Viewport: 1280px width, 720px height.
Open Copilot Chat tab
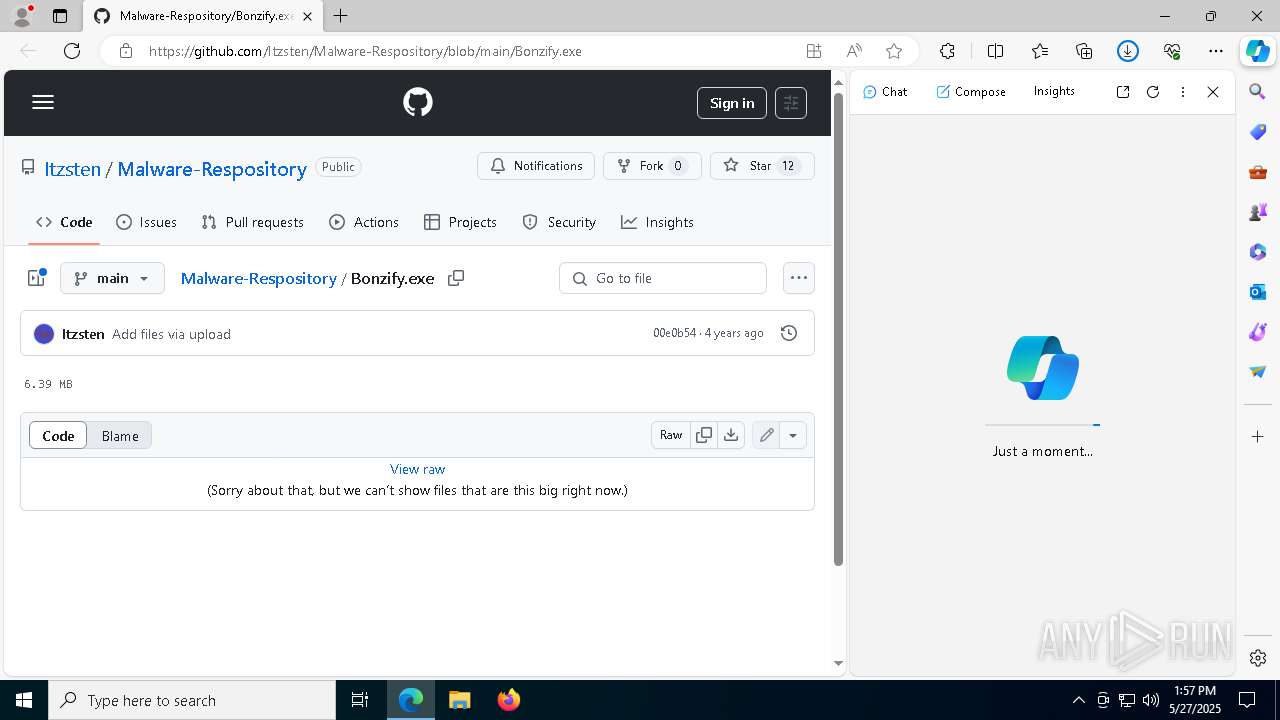coord(885,91)
